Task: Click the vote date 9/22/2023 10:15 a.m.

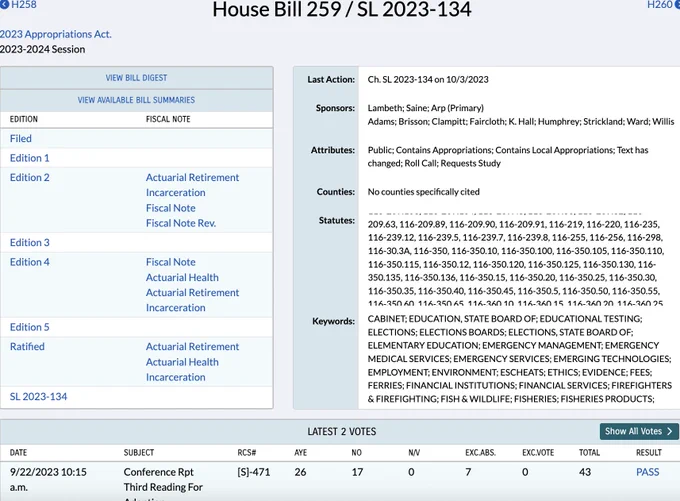Action: click(x=48, y=479)
